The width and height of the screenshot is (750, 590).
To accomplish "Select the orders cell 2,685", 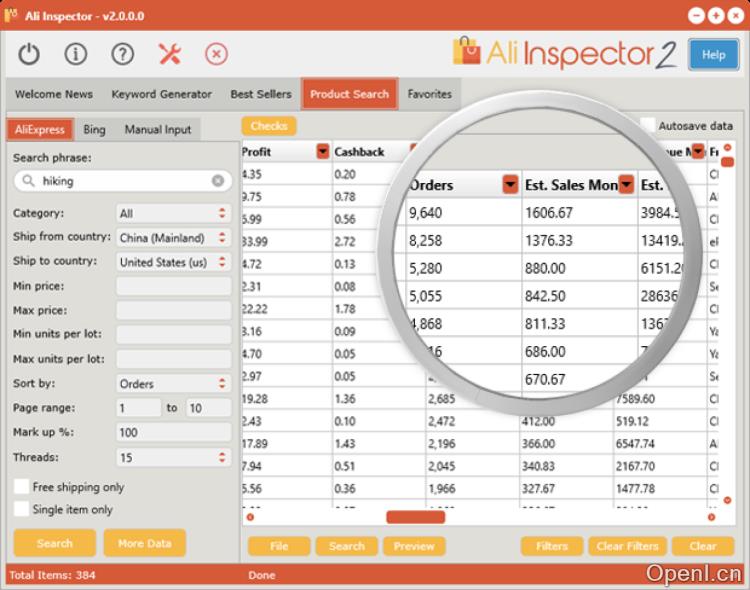I will coord(441,399).
